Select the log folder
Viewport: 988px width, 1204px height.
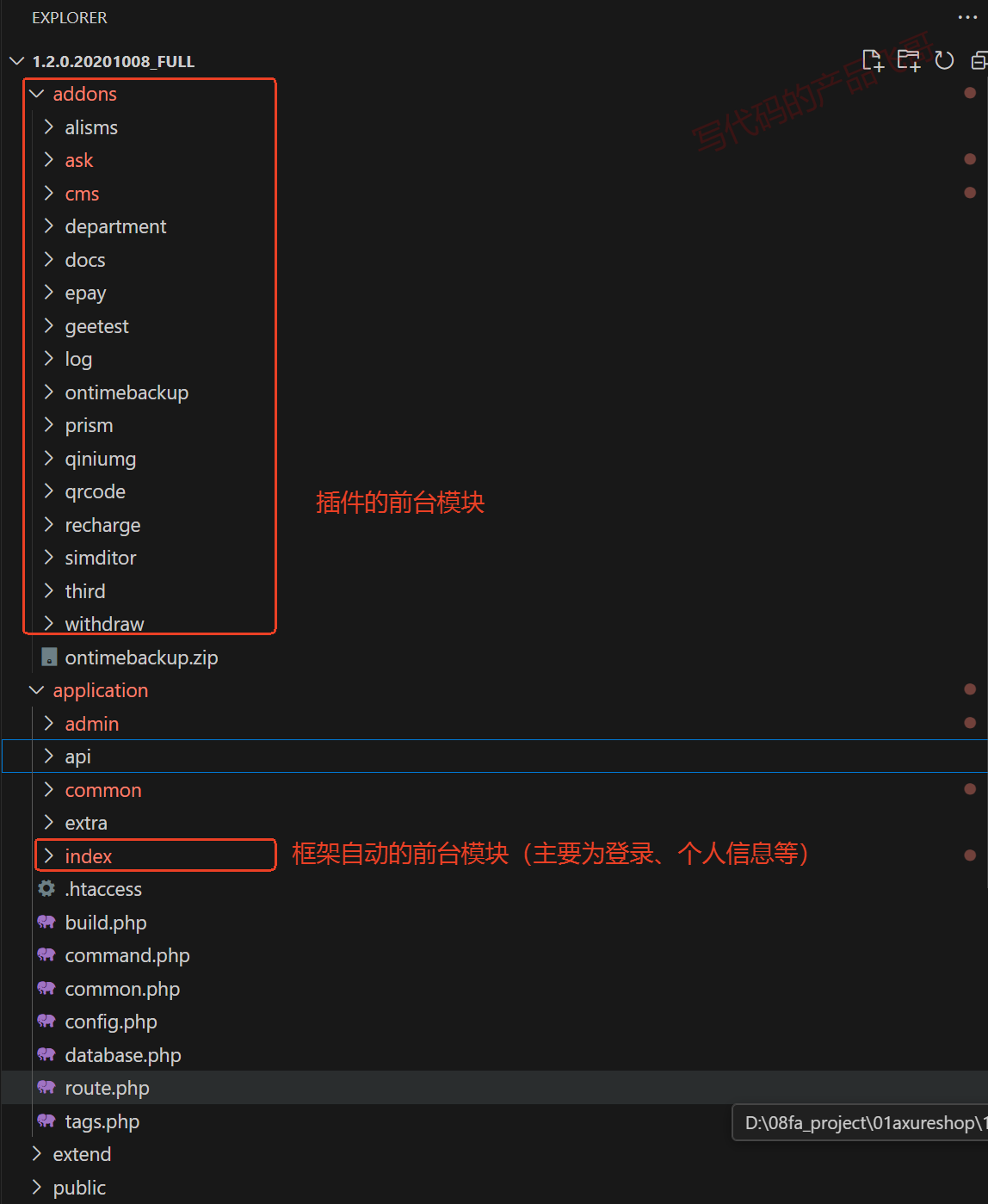tap(78, 359)
